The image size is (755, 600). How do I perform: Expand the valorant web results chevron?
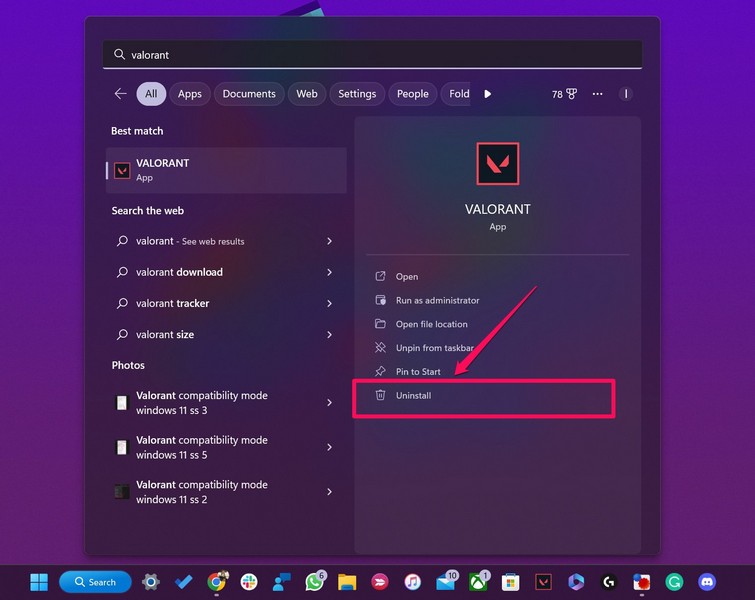point(329,241)
